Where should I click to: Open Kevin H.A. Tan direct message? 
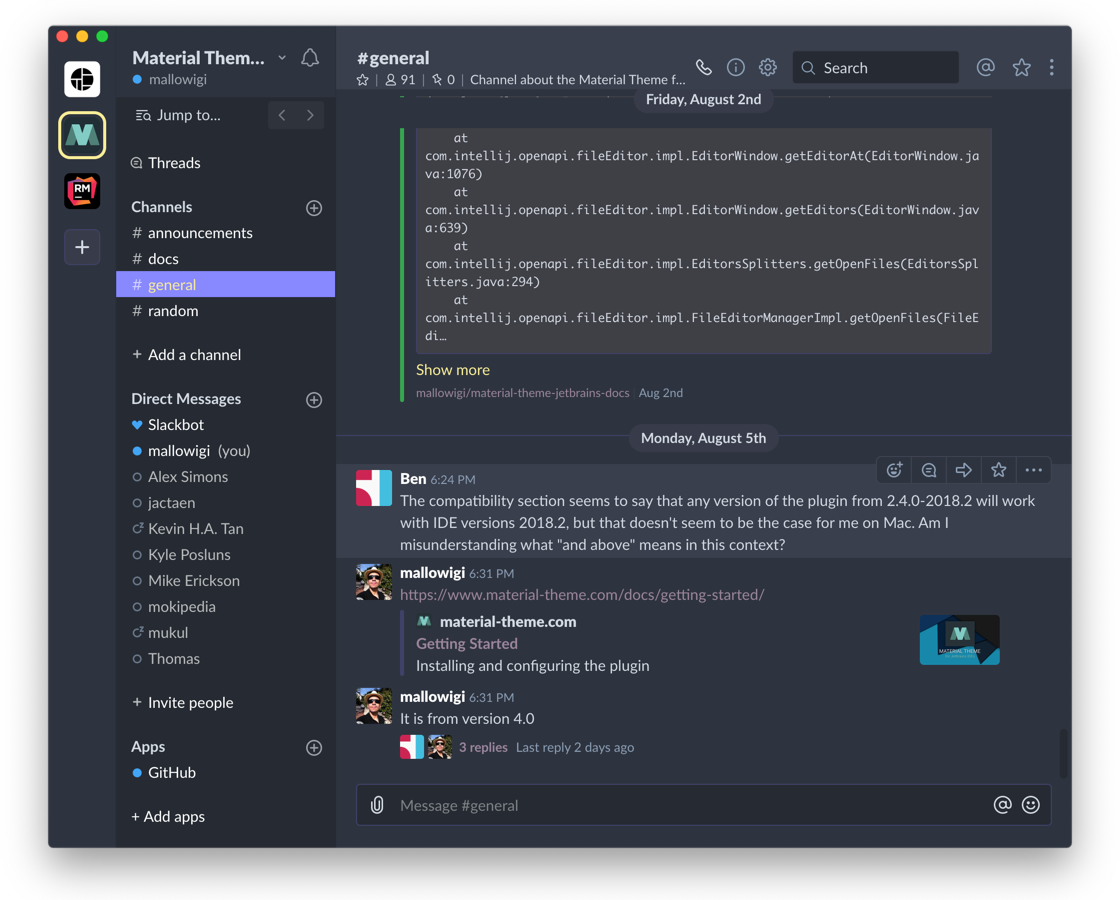click(226, 529)
